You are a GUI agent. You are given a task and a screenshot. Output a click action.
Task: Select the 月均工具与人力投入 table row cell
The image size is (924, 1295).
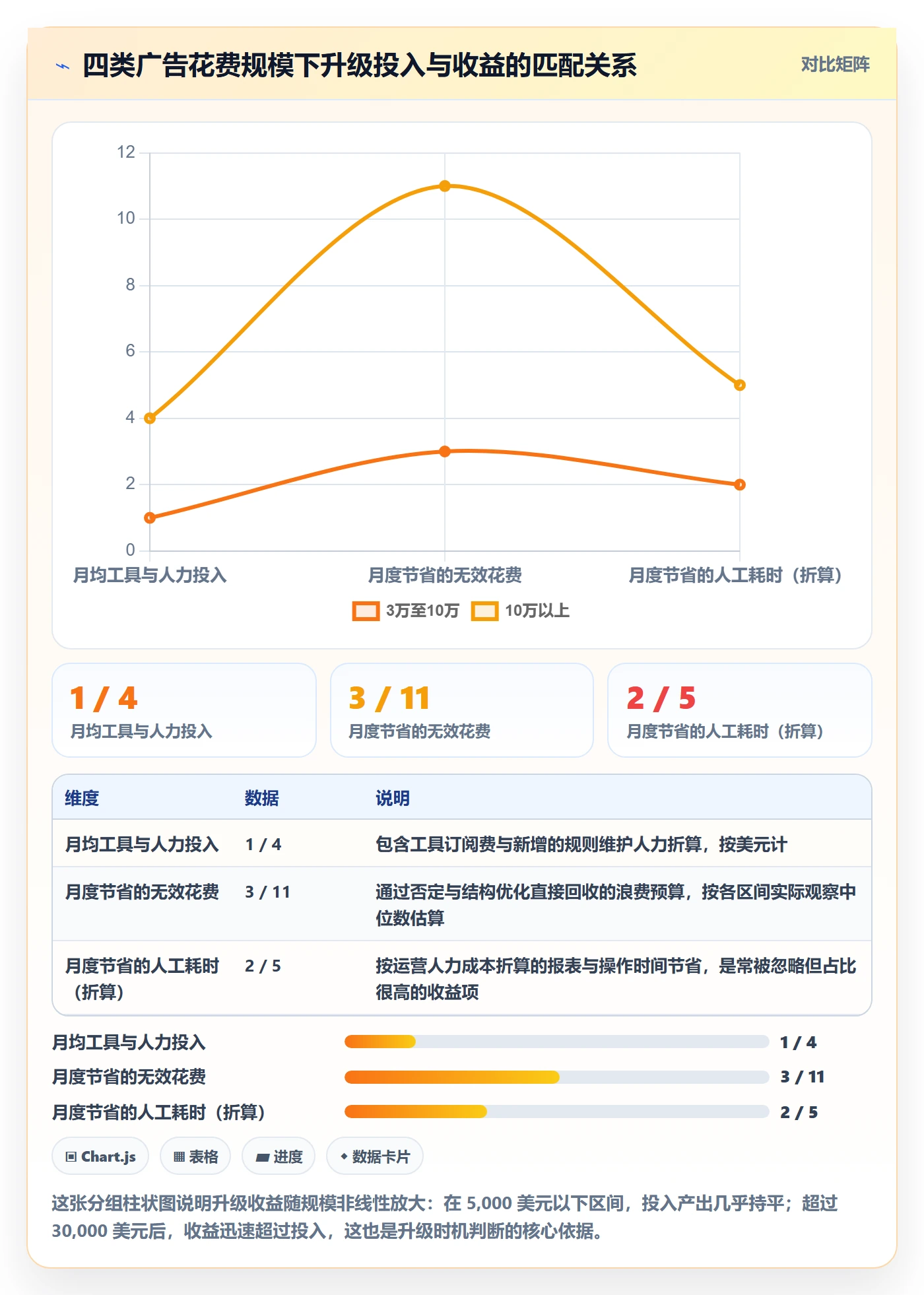[x=142, y=844]
